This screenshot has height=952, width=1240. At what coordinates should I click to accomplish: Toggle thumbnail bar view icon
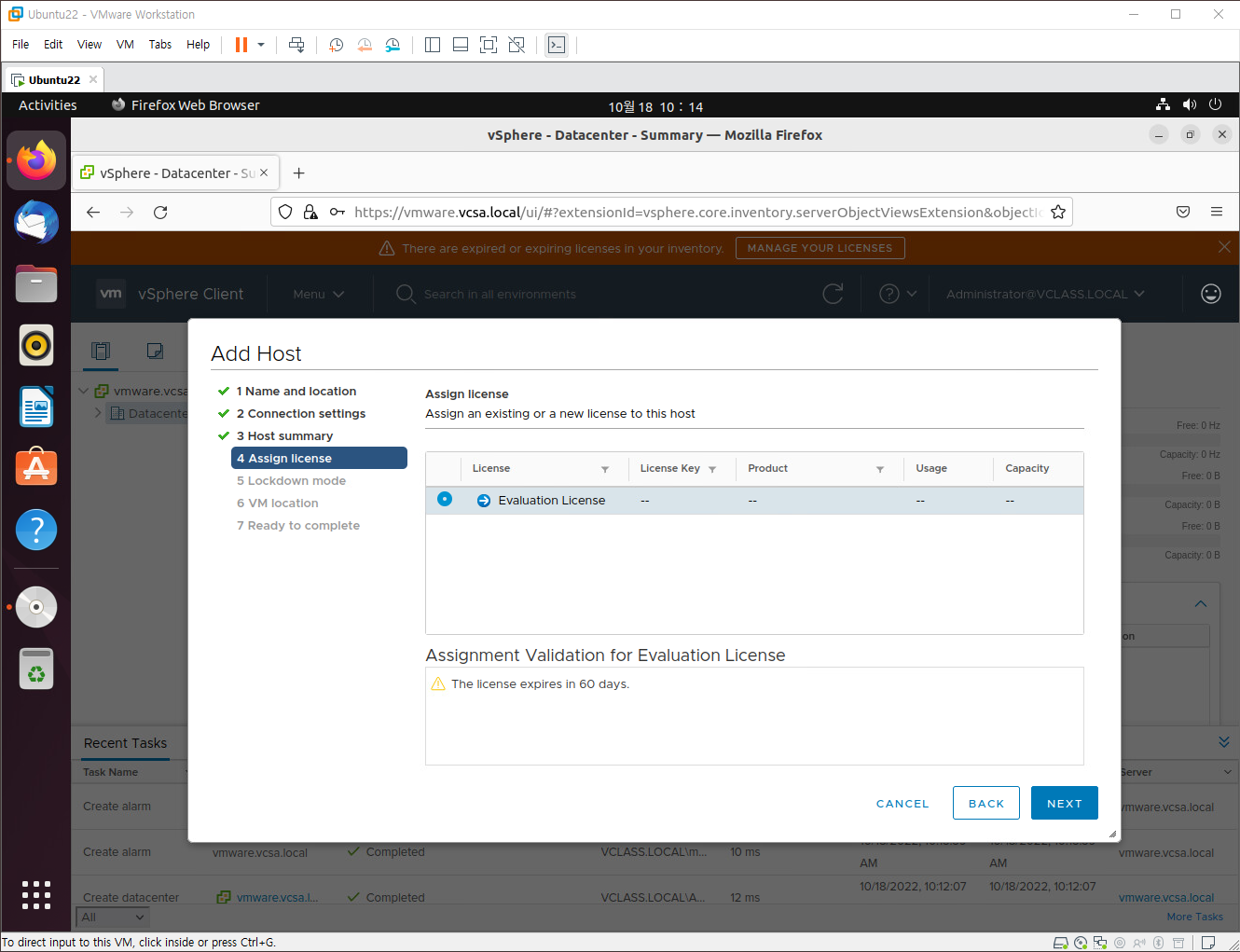(x=461, y=45)
